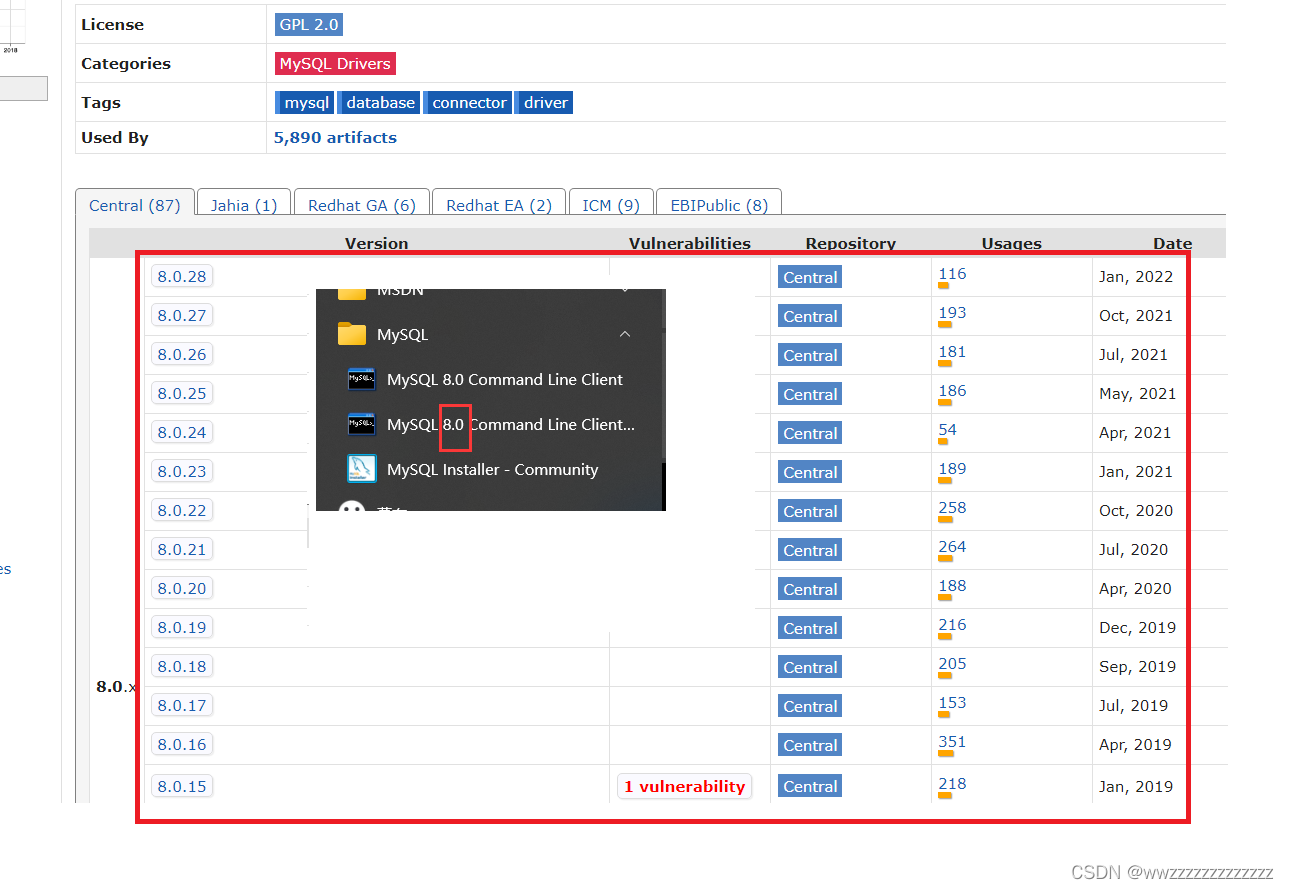The height and width of the screenshot is (889, 1289).
Task: Switch to the Jahia (1) tab
Action: [x=244, y=205]
